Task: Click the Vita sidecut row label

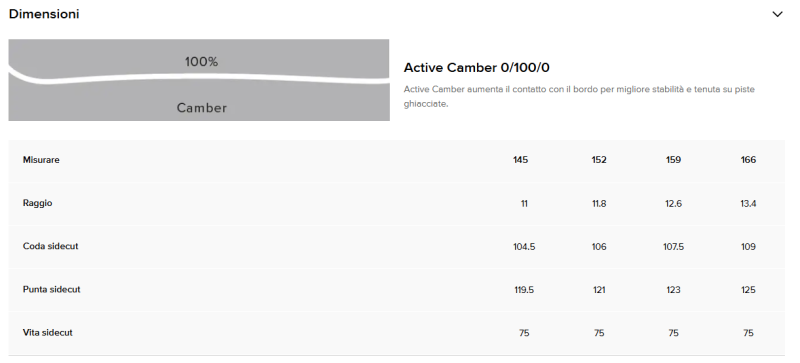Action: click(x=47, y=332)
